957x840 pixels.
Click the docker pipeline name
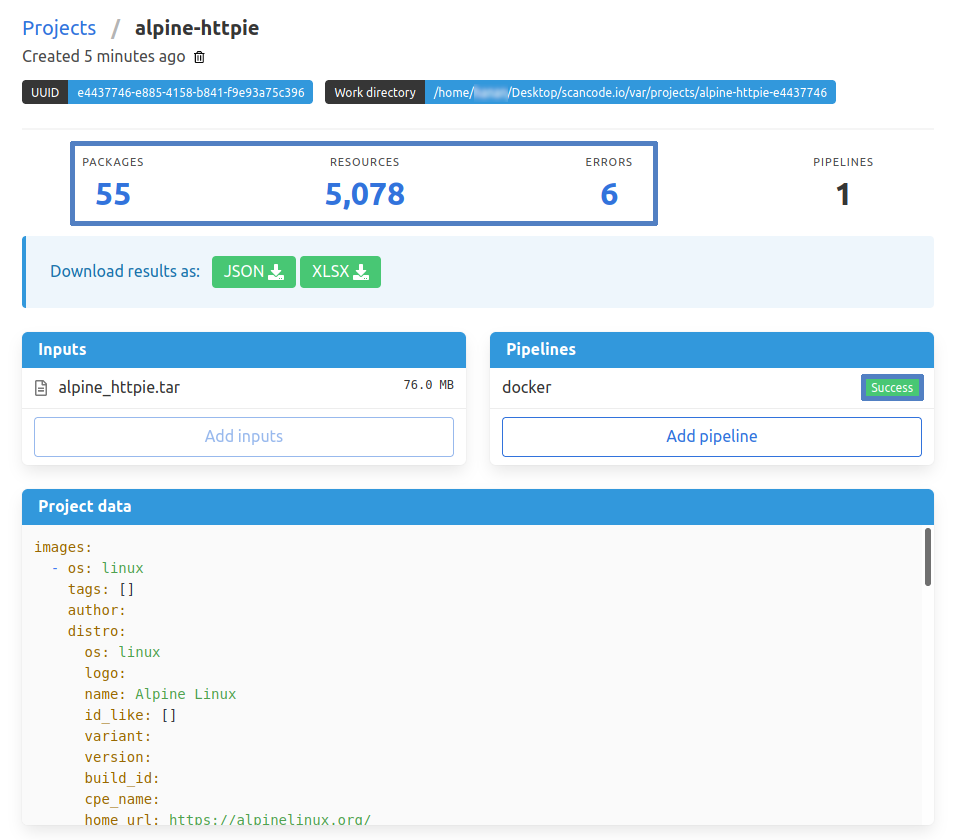[x=527, y=388]
